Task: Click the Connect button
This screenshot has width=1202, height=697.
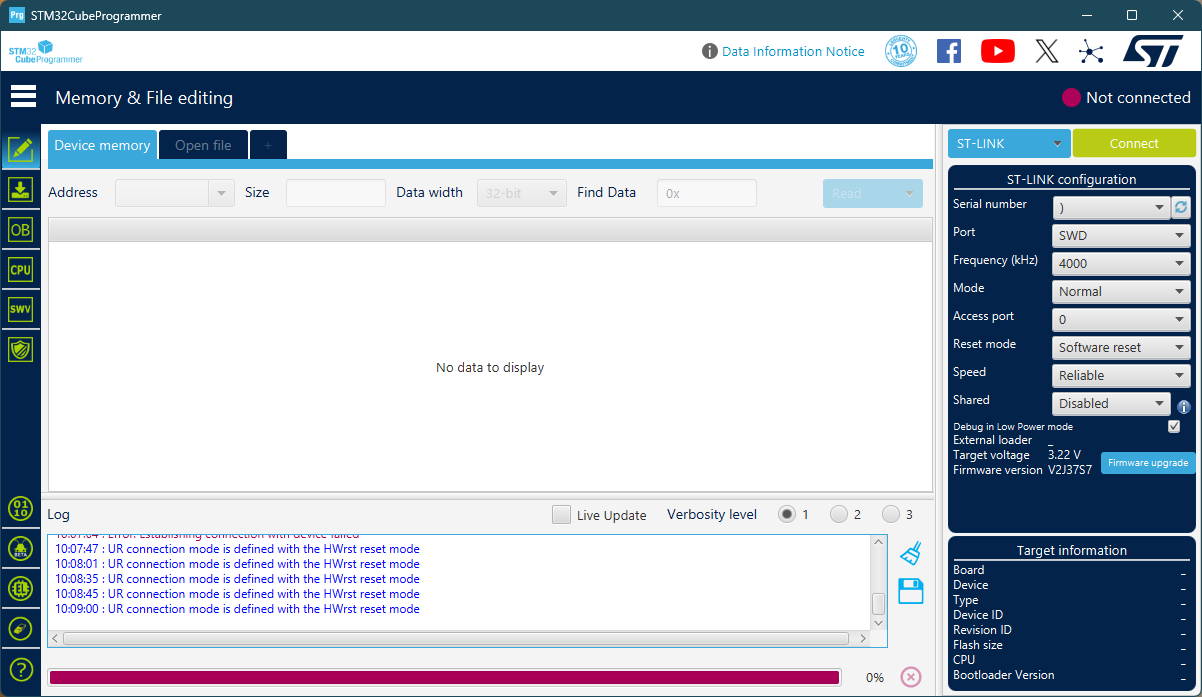Action: pyautogui.click(x=1134, y=143)
